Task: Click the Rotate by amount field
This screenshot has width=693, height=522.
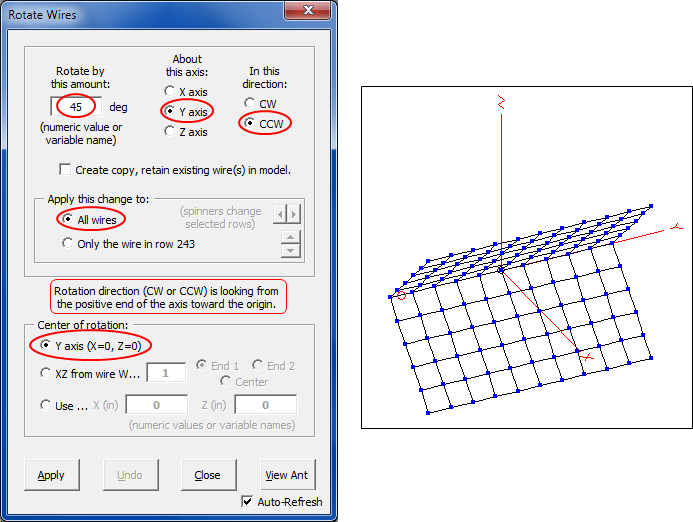Action: [x=76, y=107]
